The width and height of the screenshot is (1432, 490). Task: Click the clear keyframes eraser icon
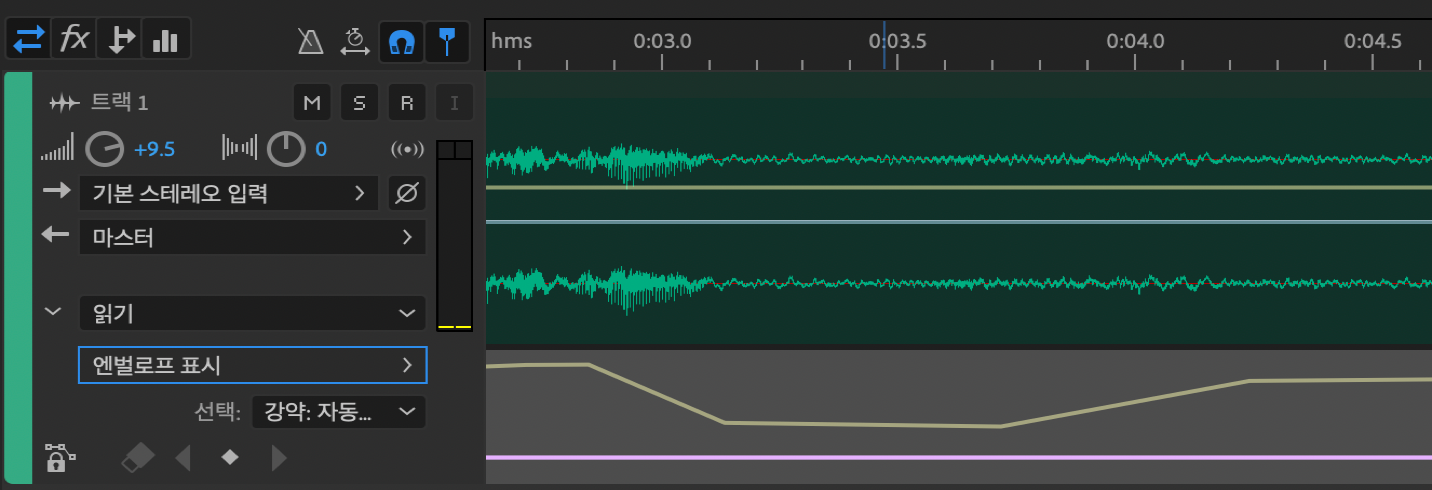pos(138,458)
